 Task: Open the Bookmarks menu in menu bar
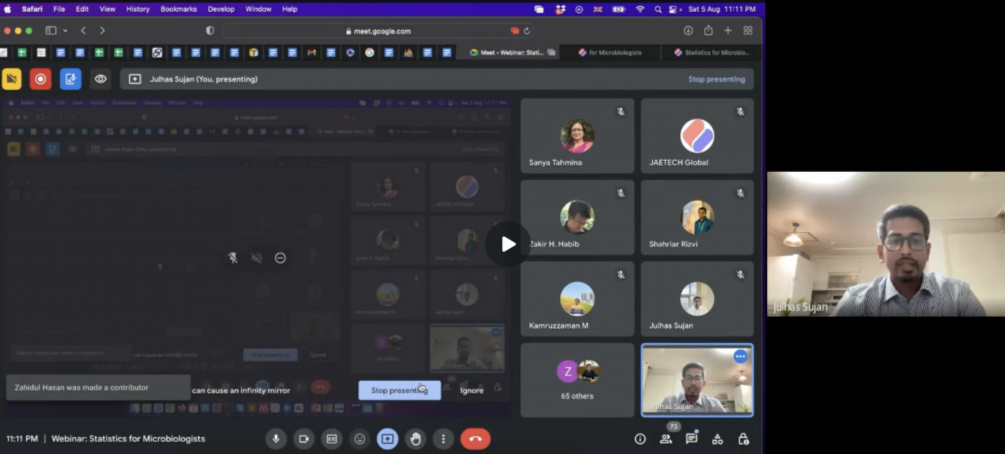click(178, 9)
